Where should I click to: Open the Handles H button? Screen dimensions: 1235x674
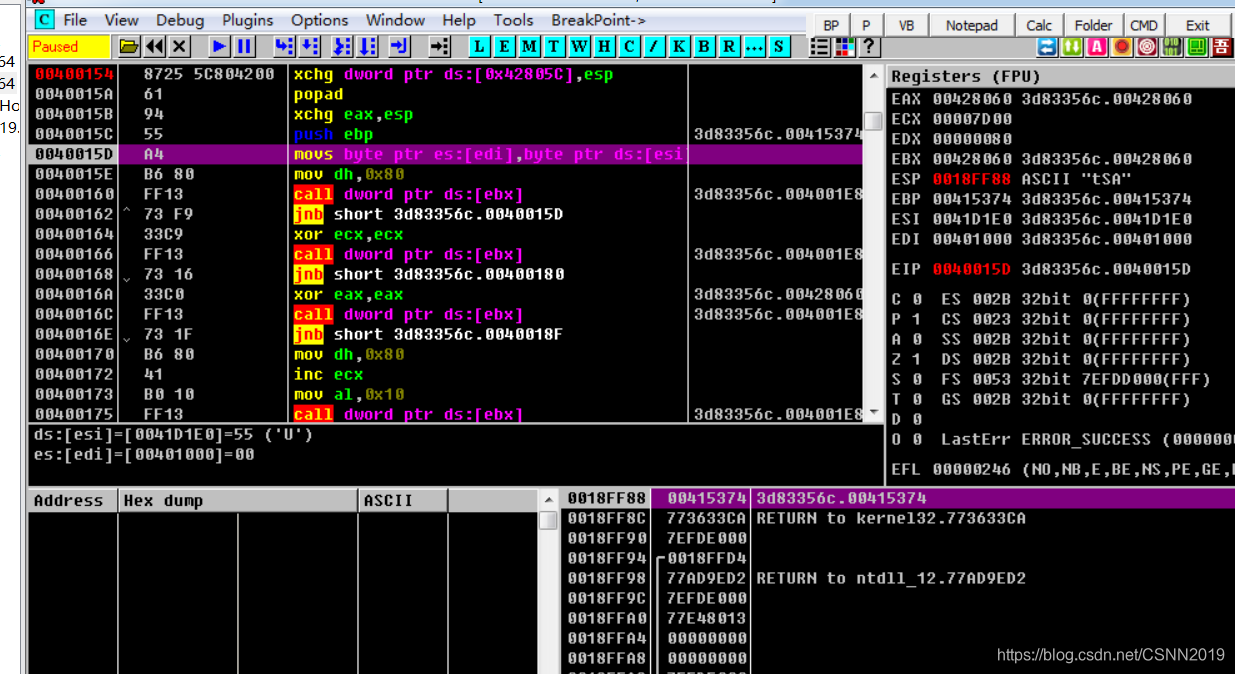604,46
